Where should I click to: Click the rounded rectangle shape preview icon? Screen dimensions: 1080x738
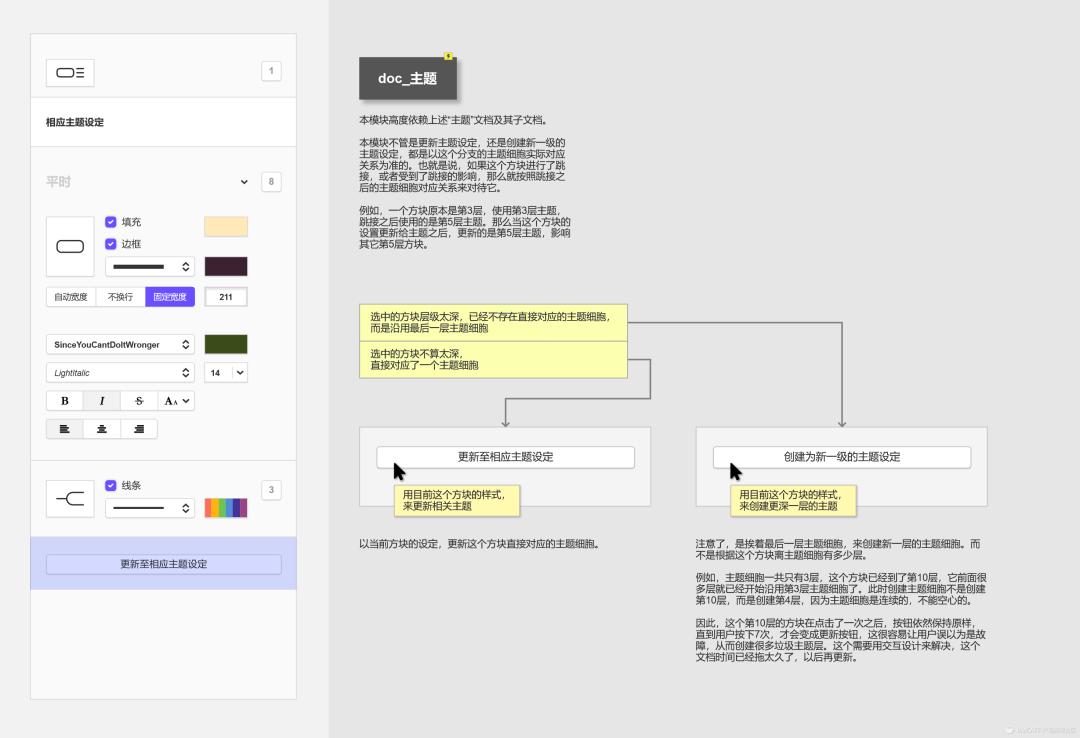pos(70,245)
